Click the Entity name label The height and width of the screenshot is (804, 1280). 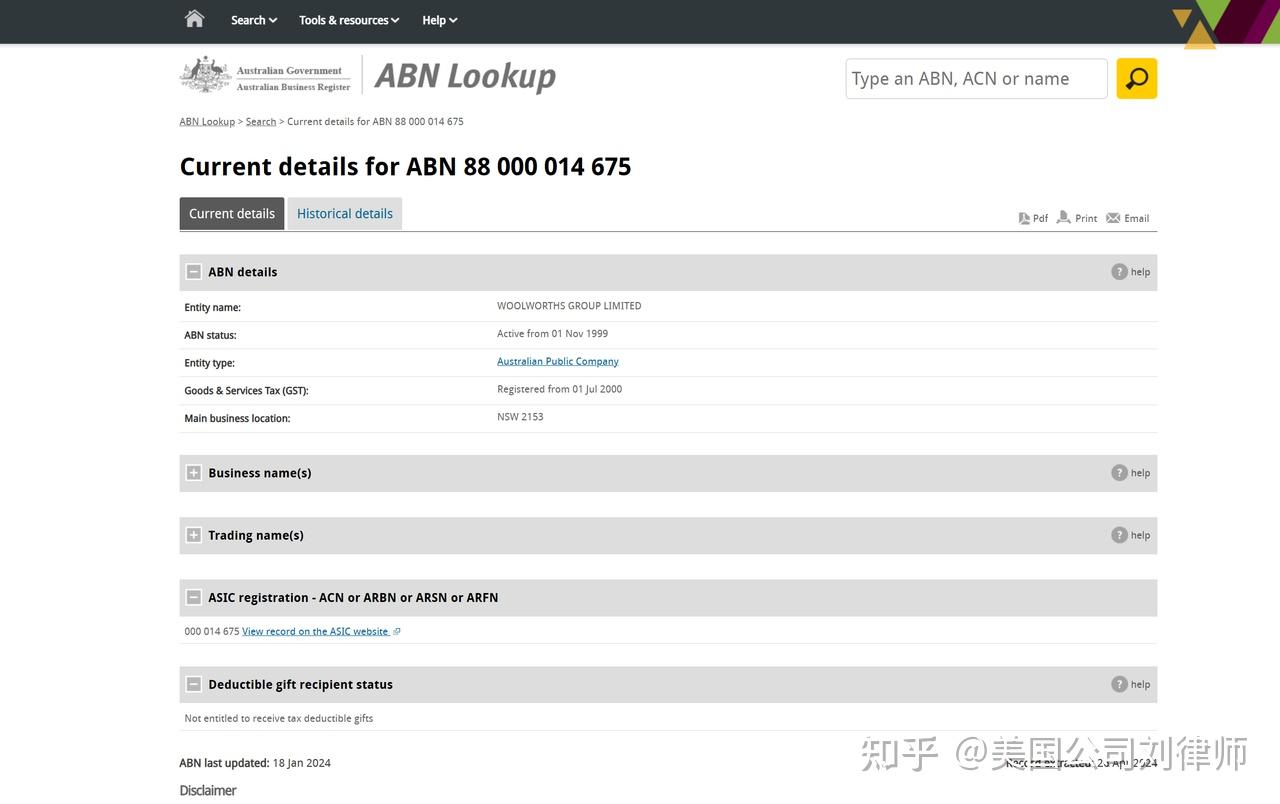(213, 308)
